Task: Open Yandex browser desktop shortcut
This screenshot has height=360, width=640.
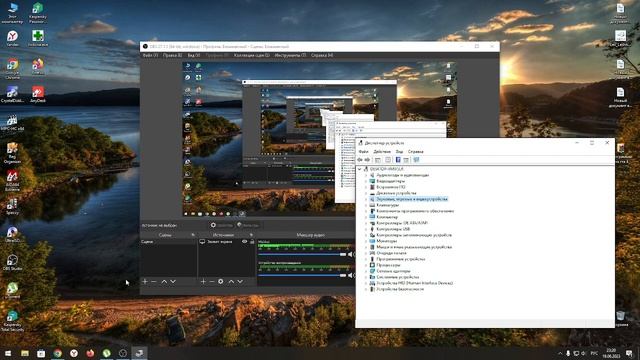Action: click(x=12, y=38)
